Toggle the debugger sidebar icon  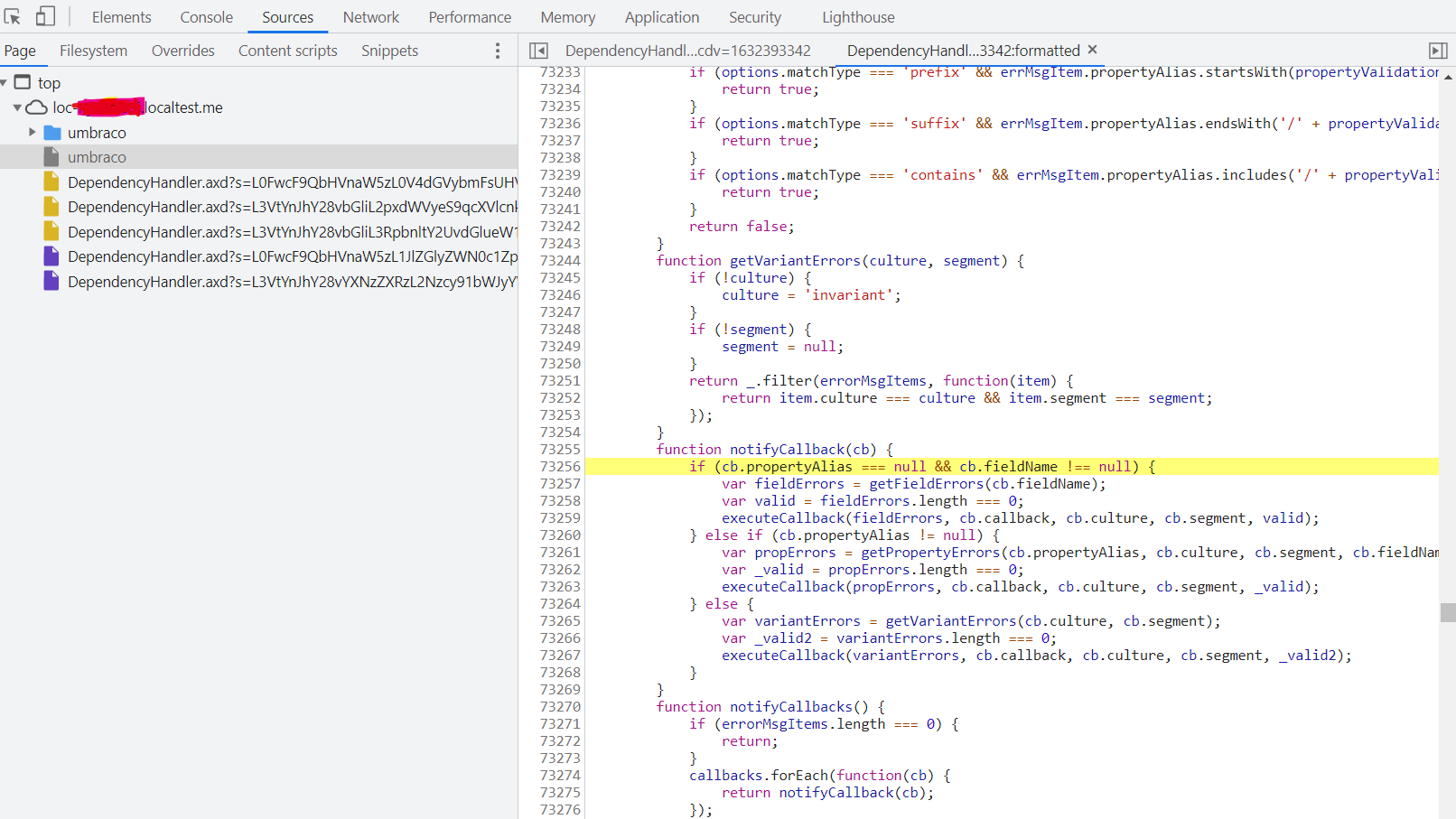pos(1438,51)
